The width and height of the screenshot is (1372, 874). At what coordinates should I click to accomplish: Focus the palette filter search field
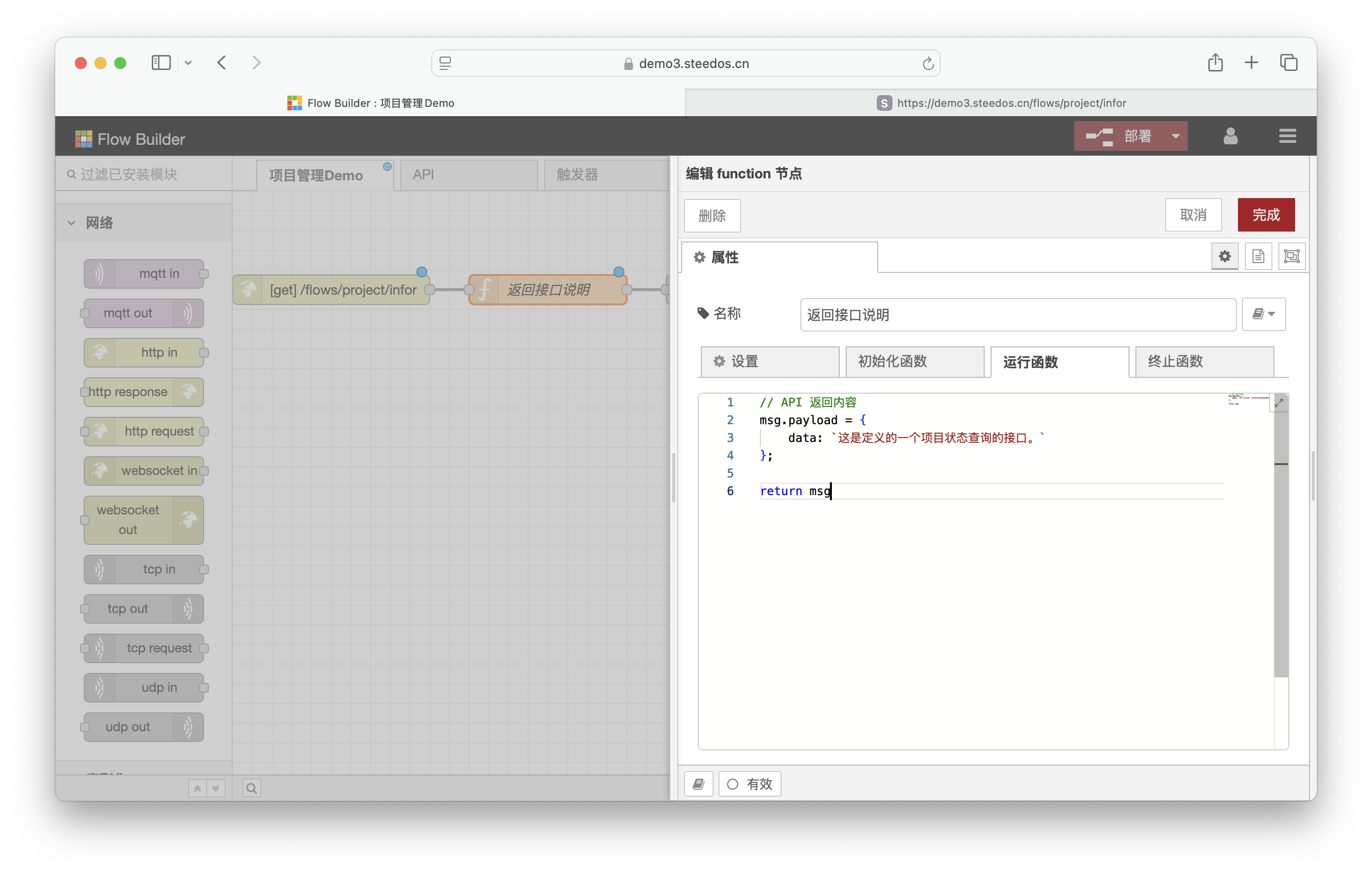[143, 174]
